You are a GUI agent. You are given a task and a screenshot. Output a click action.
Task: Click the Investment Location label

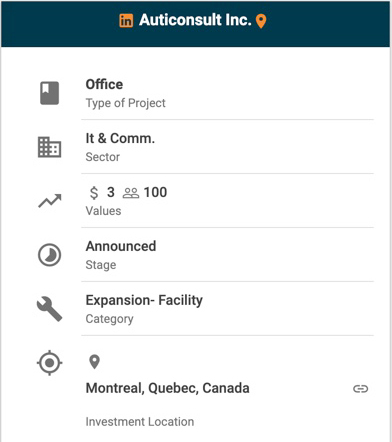(140, 422)
